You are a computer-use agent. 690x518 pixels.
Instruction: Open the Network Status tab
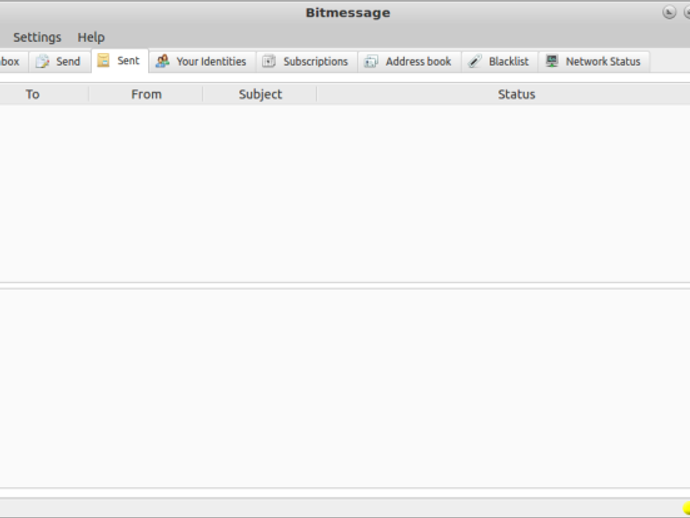pyautogui.click(x=594, y=61)
